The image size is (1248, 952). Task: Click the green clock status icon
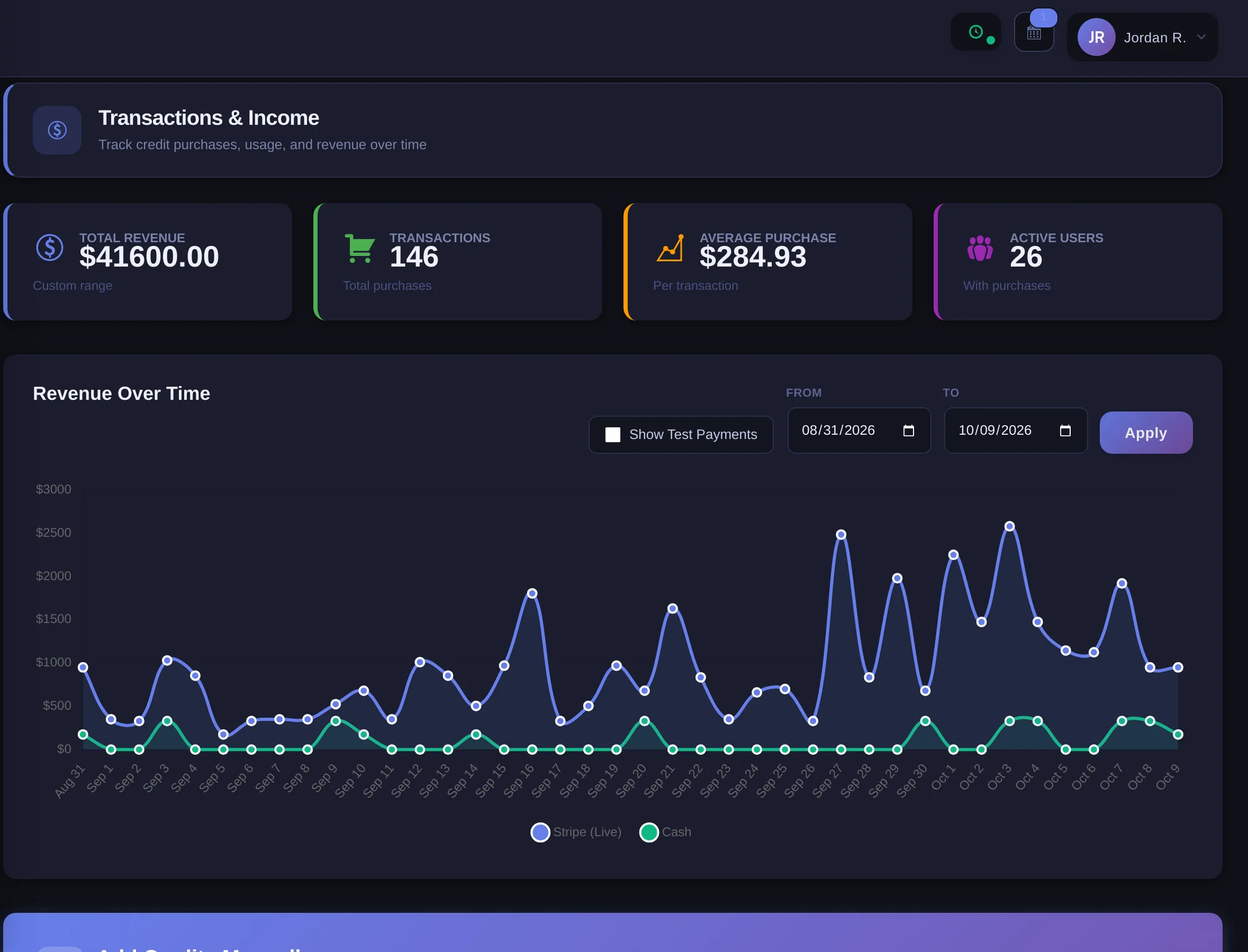[975, 32]
